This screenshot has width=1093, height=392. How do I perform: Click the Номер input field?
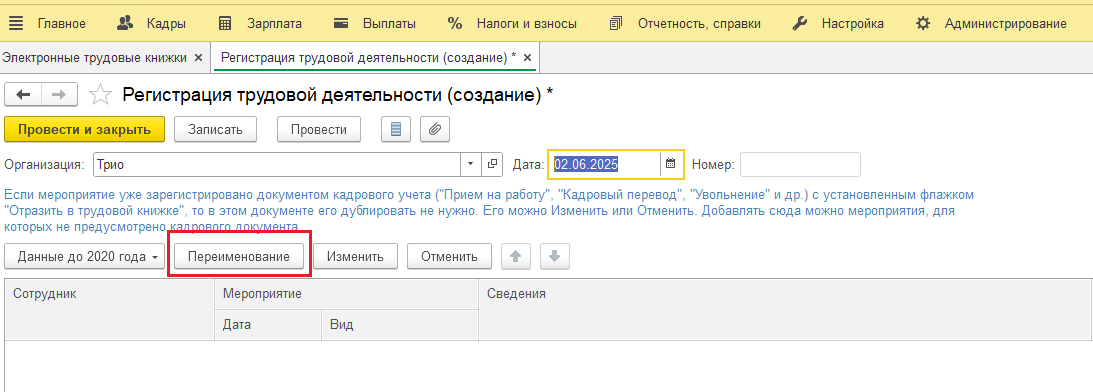(x=800, y=165)
